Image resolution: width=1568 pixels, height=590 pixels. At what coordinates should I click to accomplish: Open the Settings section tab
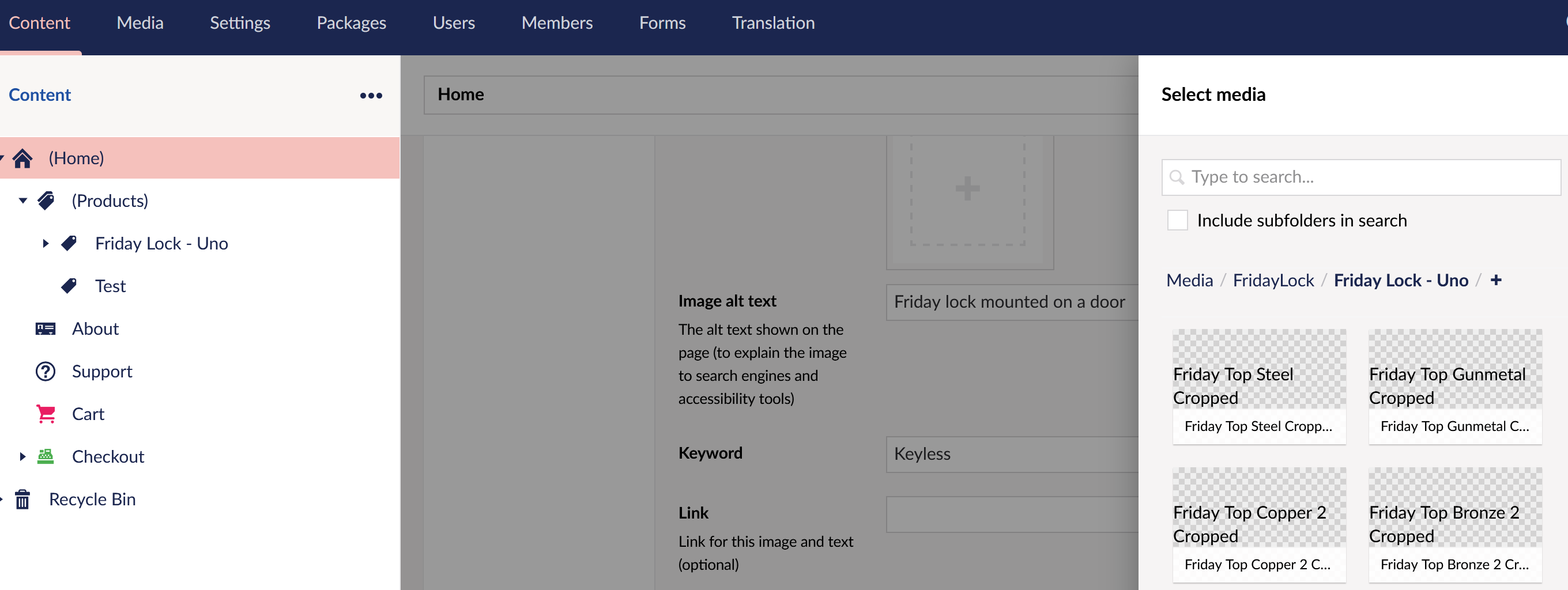click(x=240, y=23)
